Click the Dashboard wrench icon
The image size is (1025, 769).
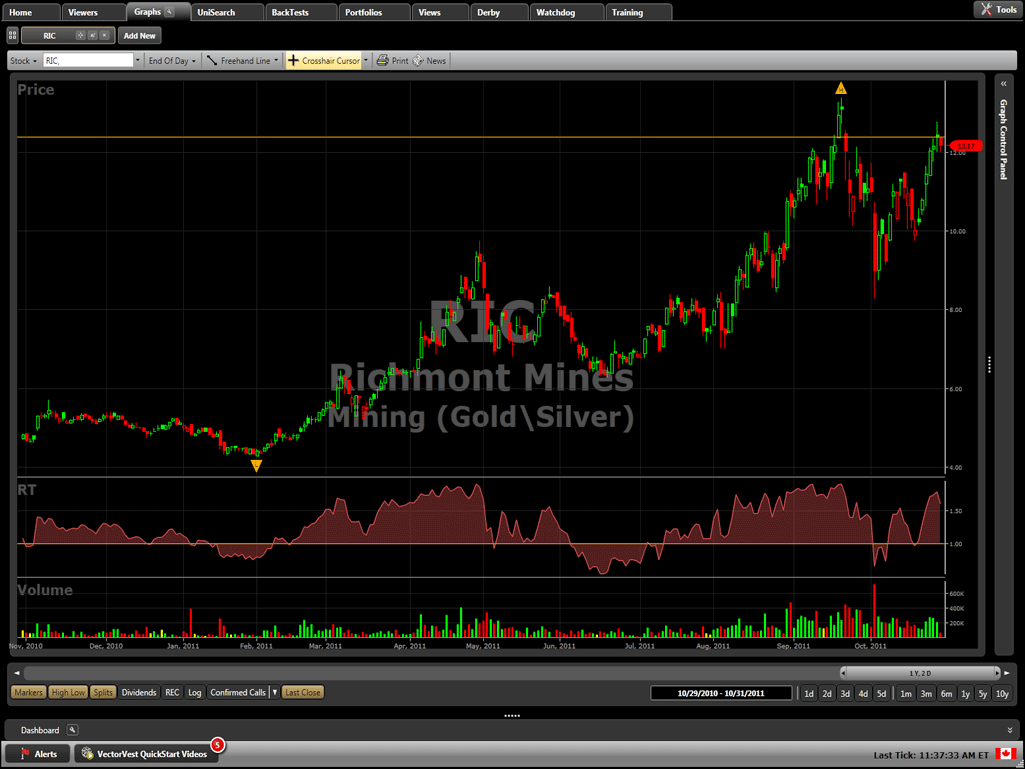coord(72,730)
